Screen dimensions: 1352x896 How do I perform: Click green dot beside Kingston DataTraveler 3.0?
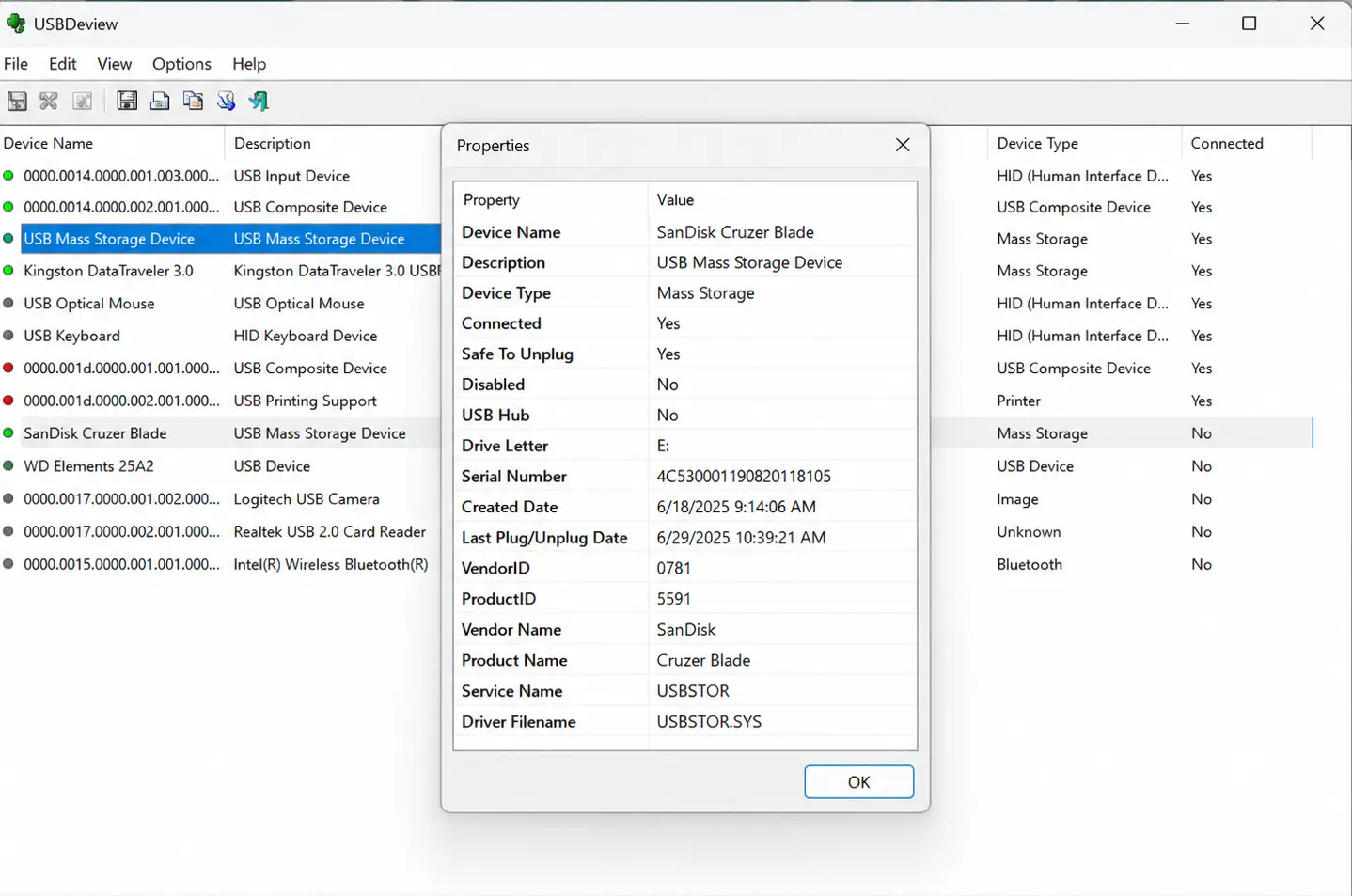(x=8, y=271)
